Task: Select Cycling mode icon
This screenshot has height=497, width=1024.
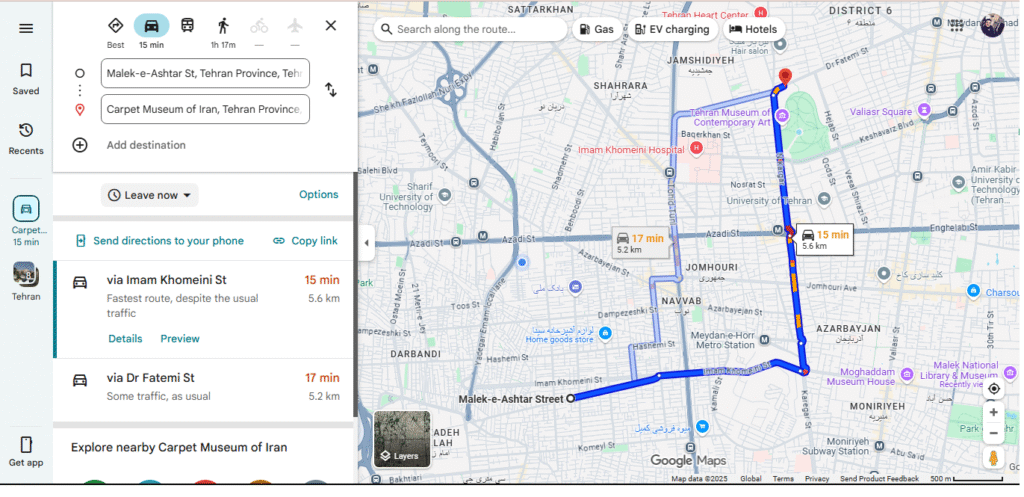Action: [259, 26]
